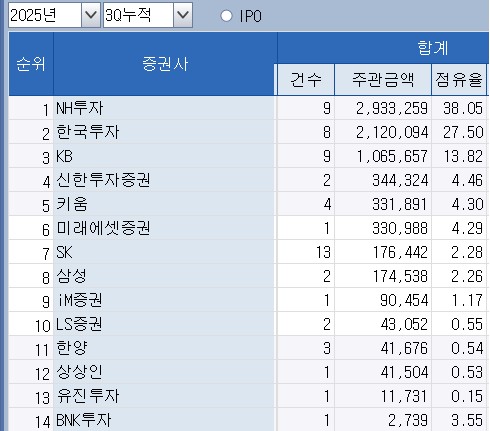The width and height of the screenshot is (490, 431).
Task: Click the share 4.46 cell
Action: [459, 180]
